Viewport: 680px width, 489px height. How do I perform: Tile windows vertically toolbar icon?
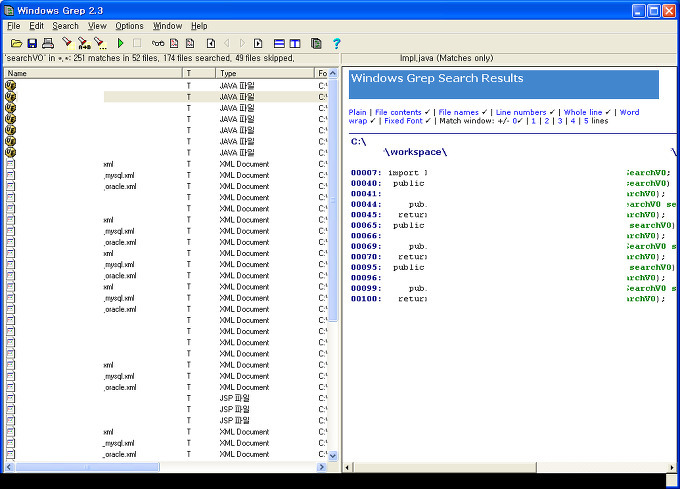point(295,43)
